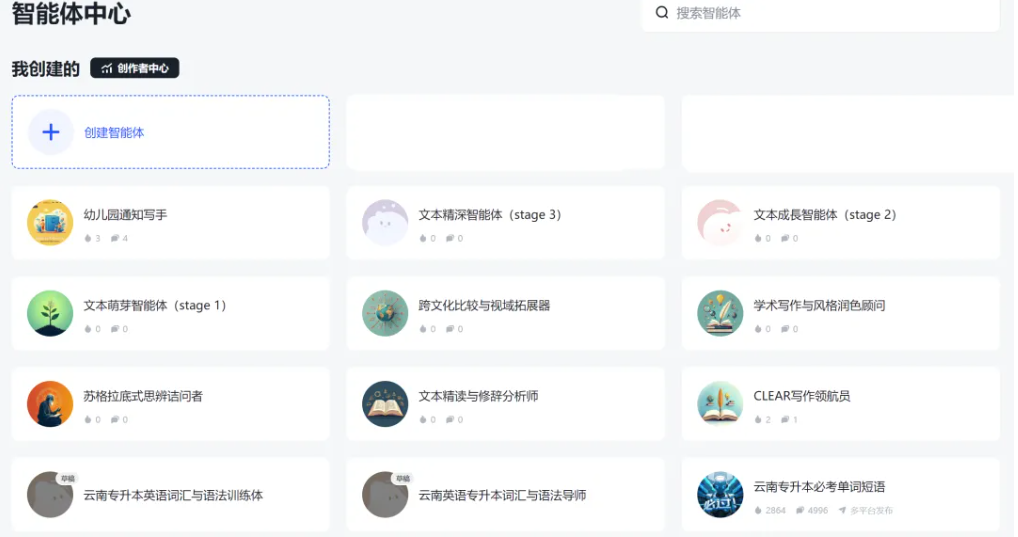Open the 文本成長智能体 (stage 2) card
The height and width of the screenshot is (537, 1018).
840,223
